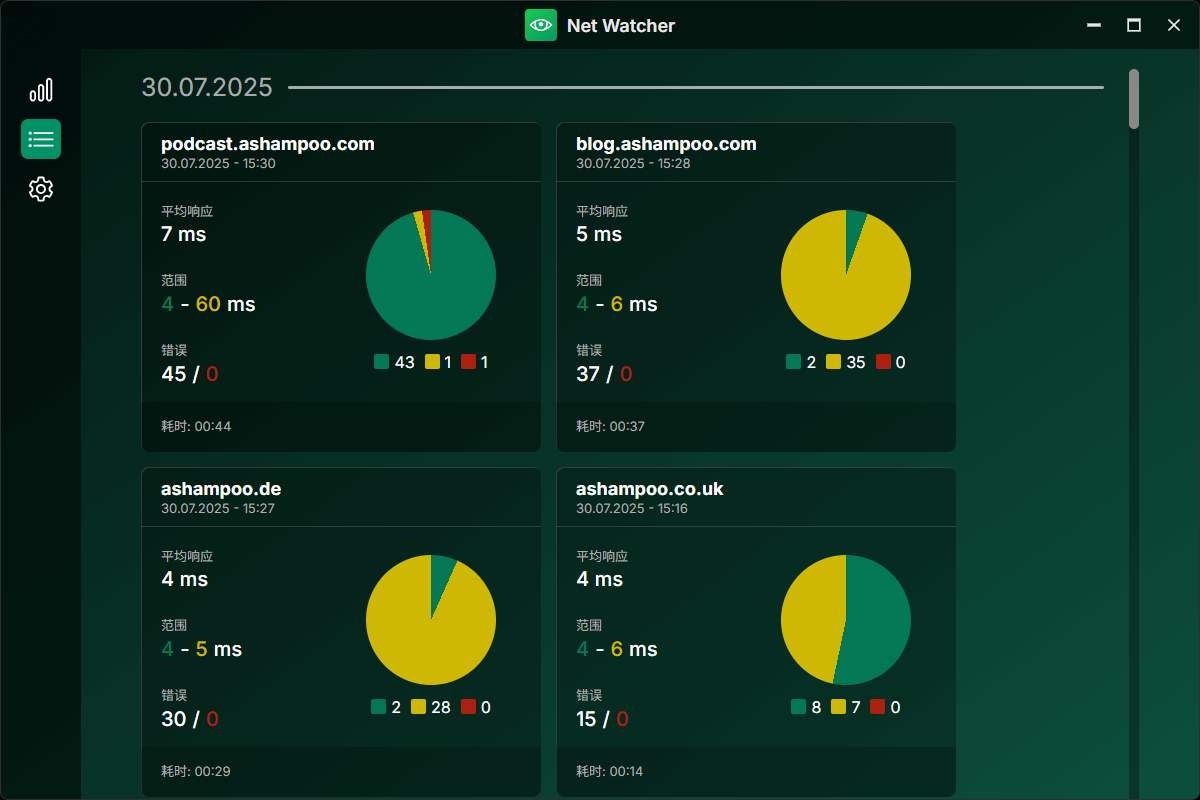Screen dimensions: 1200x800
Task: Select the list view icon in the sidebar
Action: point(41,139)
